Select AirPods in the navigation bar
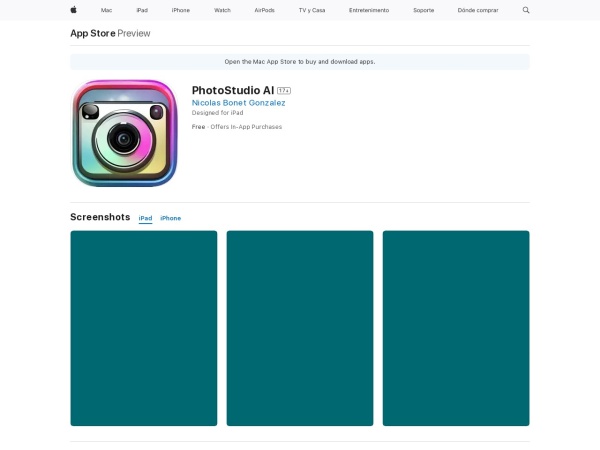600x450 pixels. [x=264, y=10]
